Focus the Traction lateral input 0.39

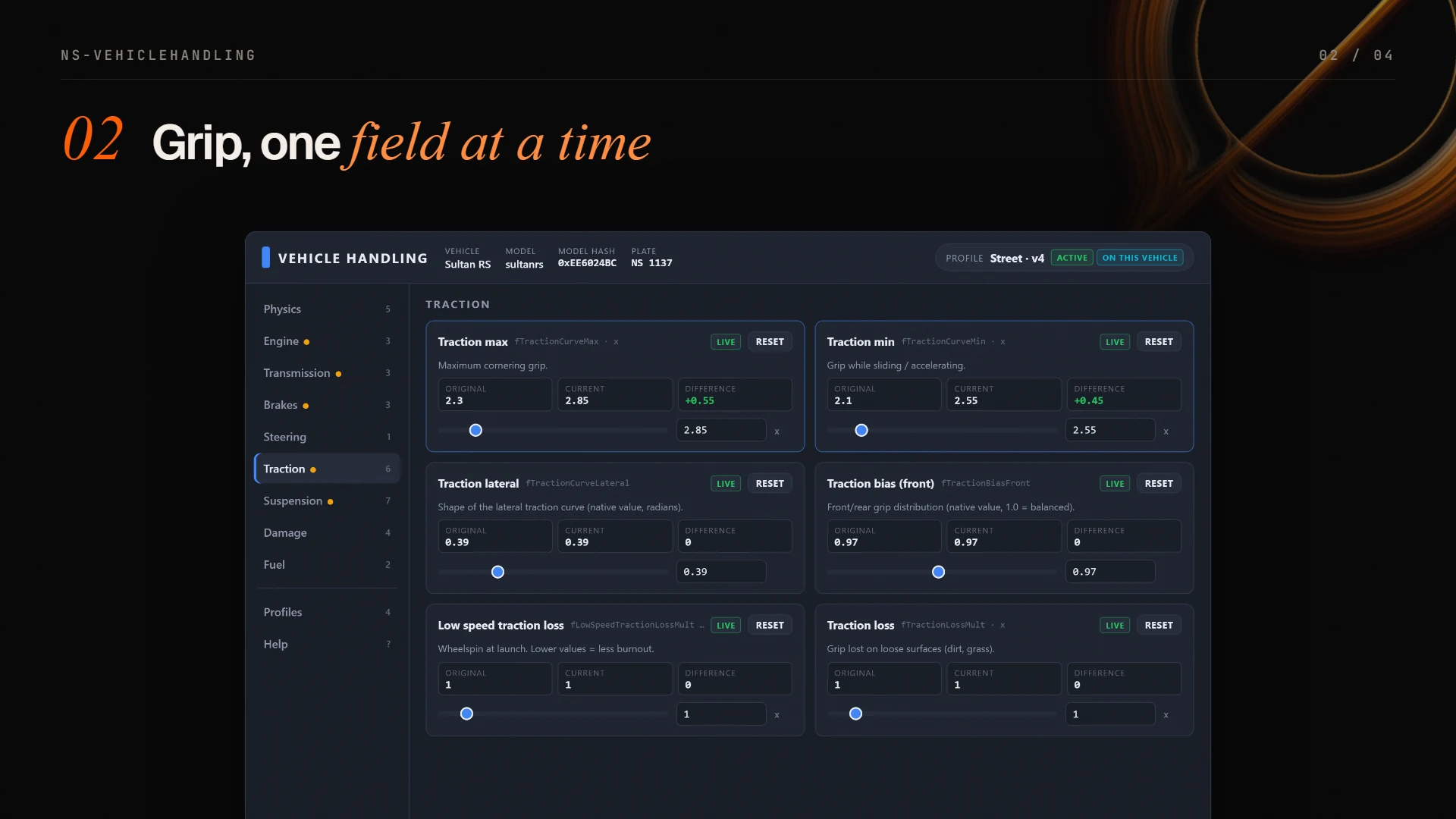pyautogui.click(x=721, y=572)
